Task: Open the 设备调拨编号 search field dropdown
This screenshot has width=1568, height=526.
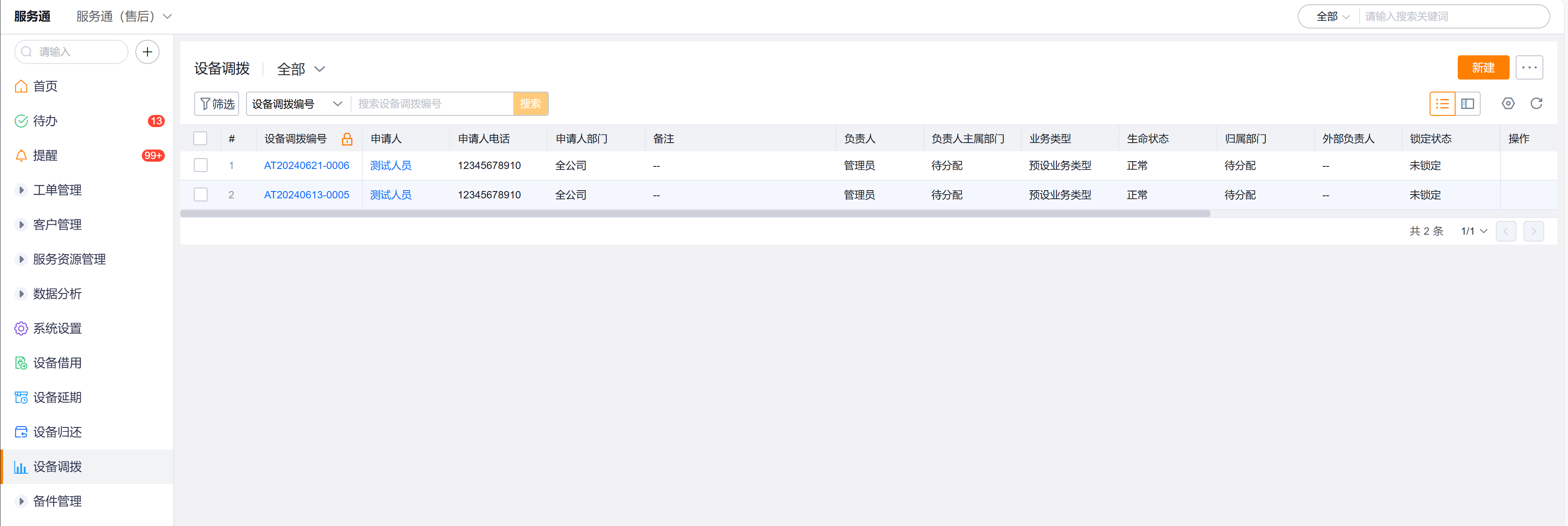Action: [297, 104]
